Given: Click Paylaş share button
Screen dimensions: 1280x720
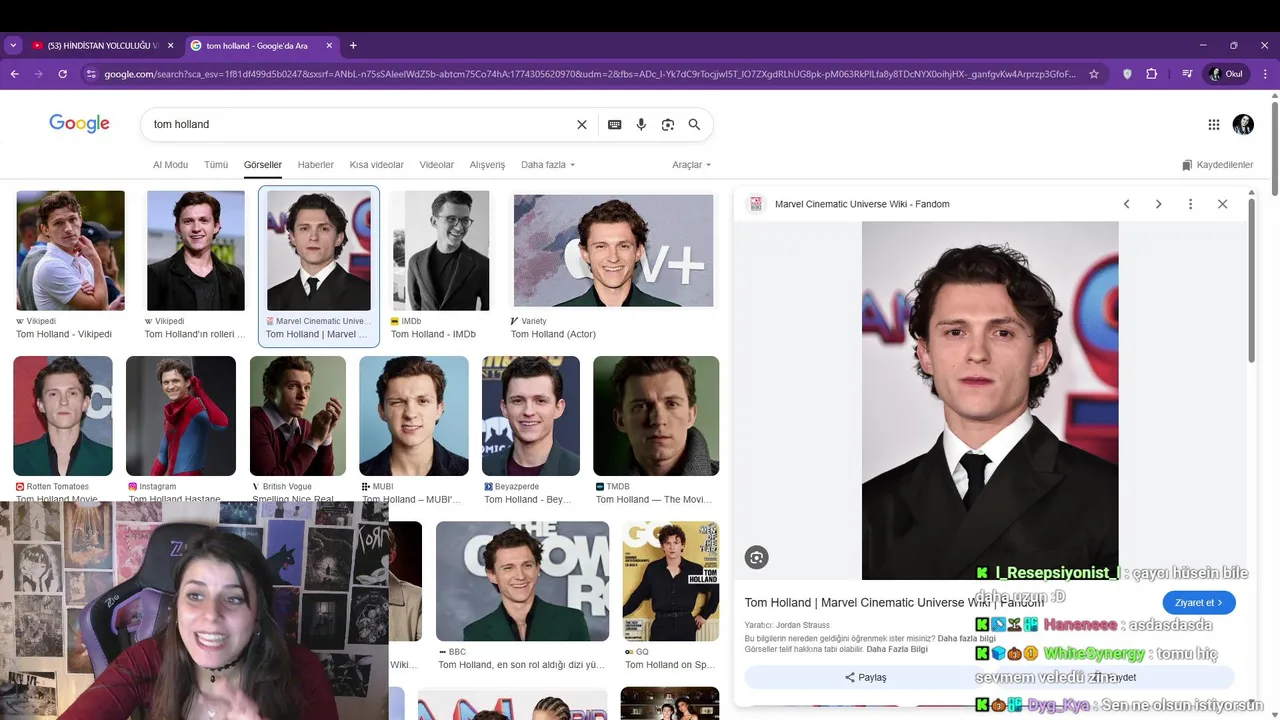Looking at the screenshot, I should [x=866, y=677].
